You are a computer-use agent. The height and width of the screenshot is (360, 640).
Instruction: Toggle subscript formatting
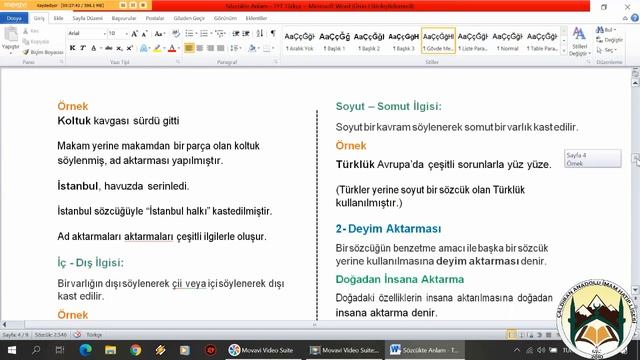tap(119, 48)
